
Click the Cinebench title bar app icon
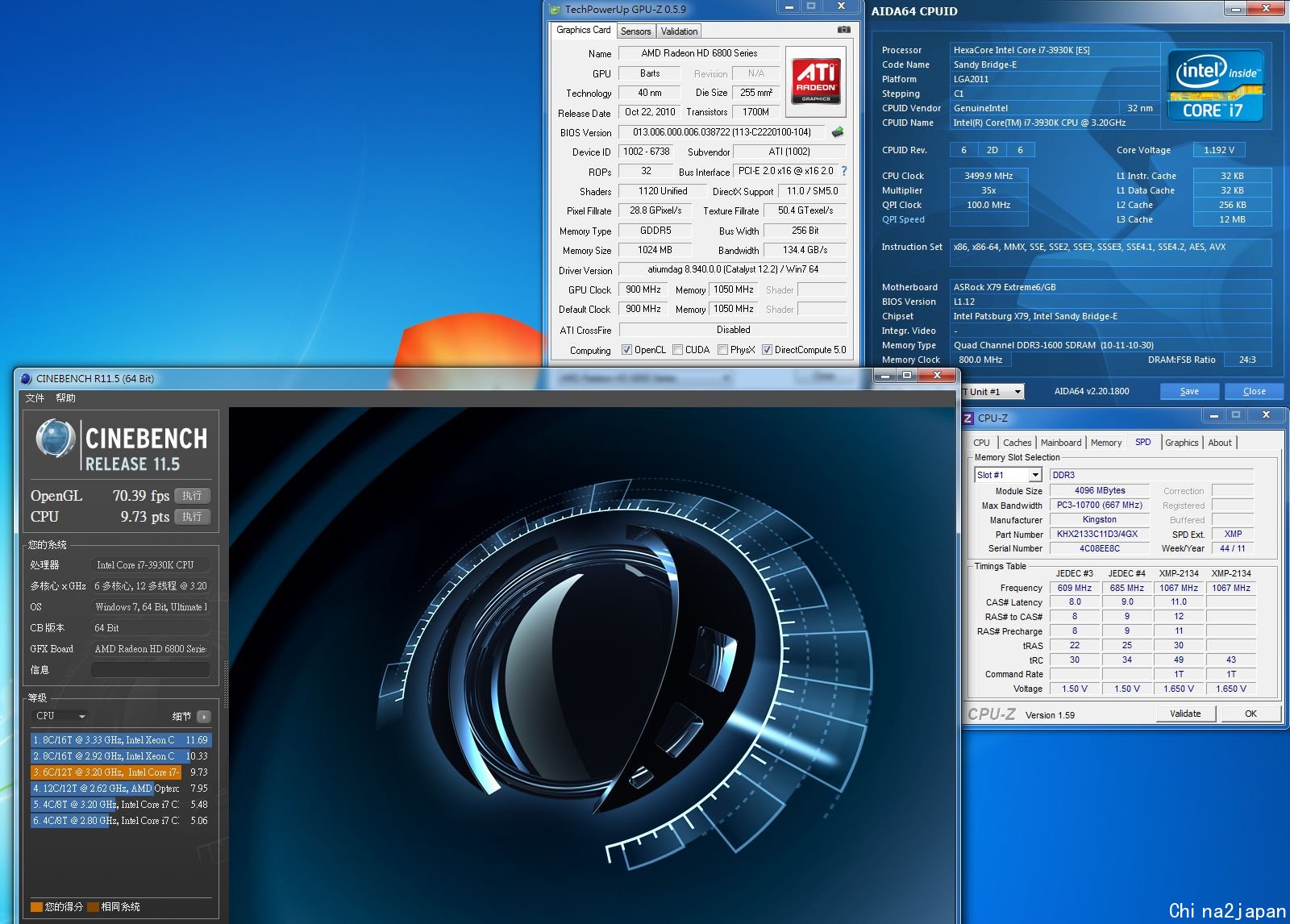[x=26, y=378]
